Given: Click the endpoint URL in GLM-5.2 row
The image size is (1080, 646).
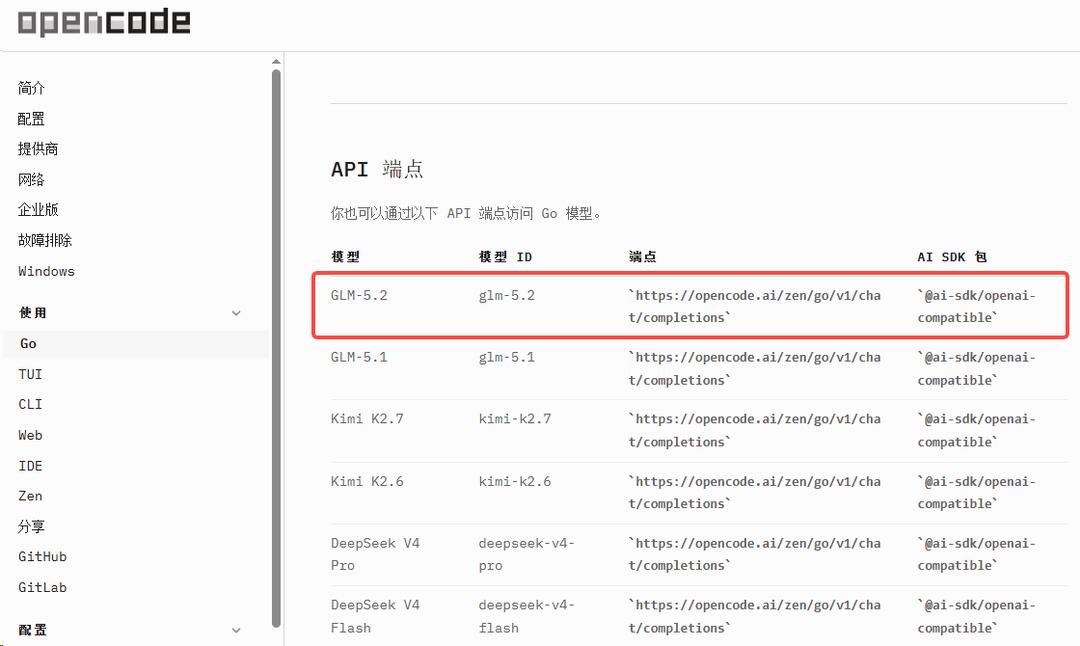Looking at the screenshot, I should tap(754, 306).
